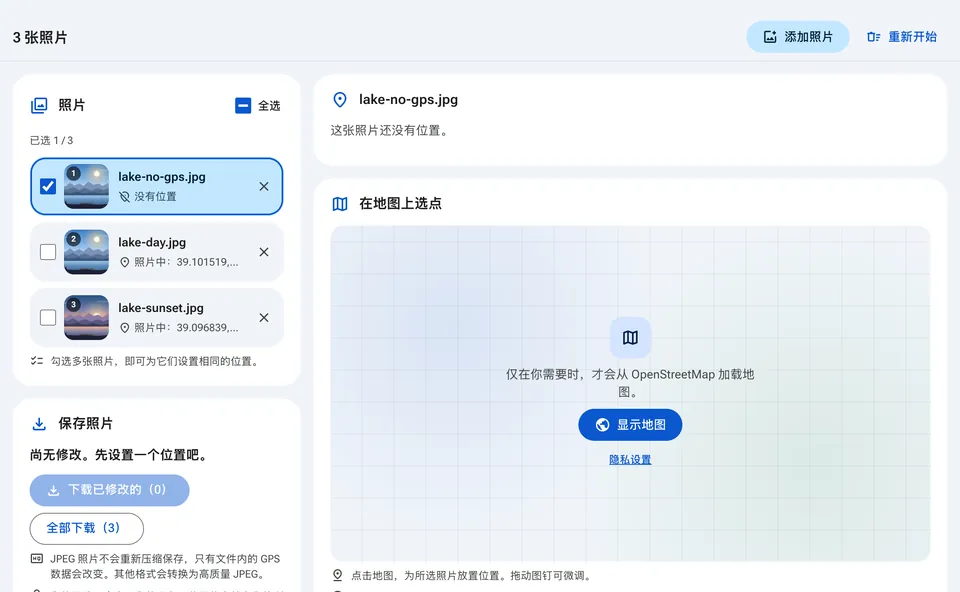Open the 隐私设置 link
Image resolution: width=960 pixels, height=592 pixels.
click(x=630, y=460)
